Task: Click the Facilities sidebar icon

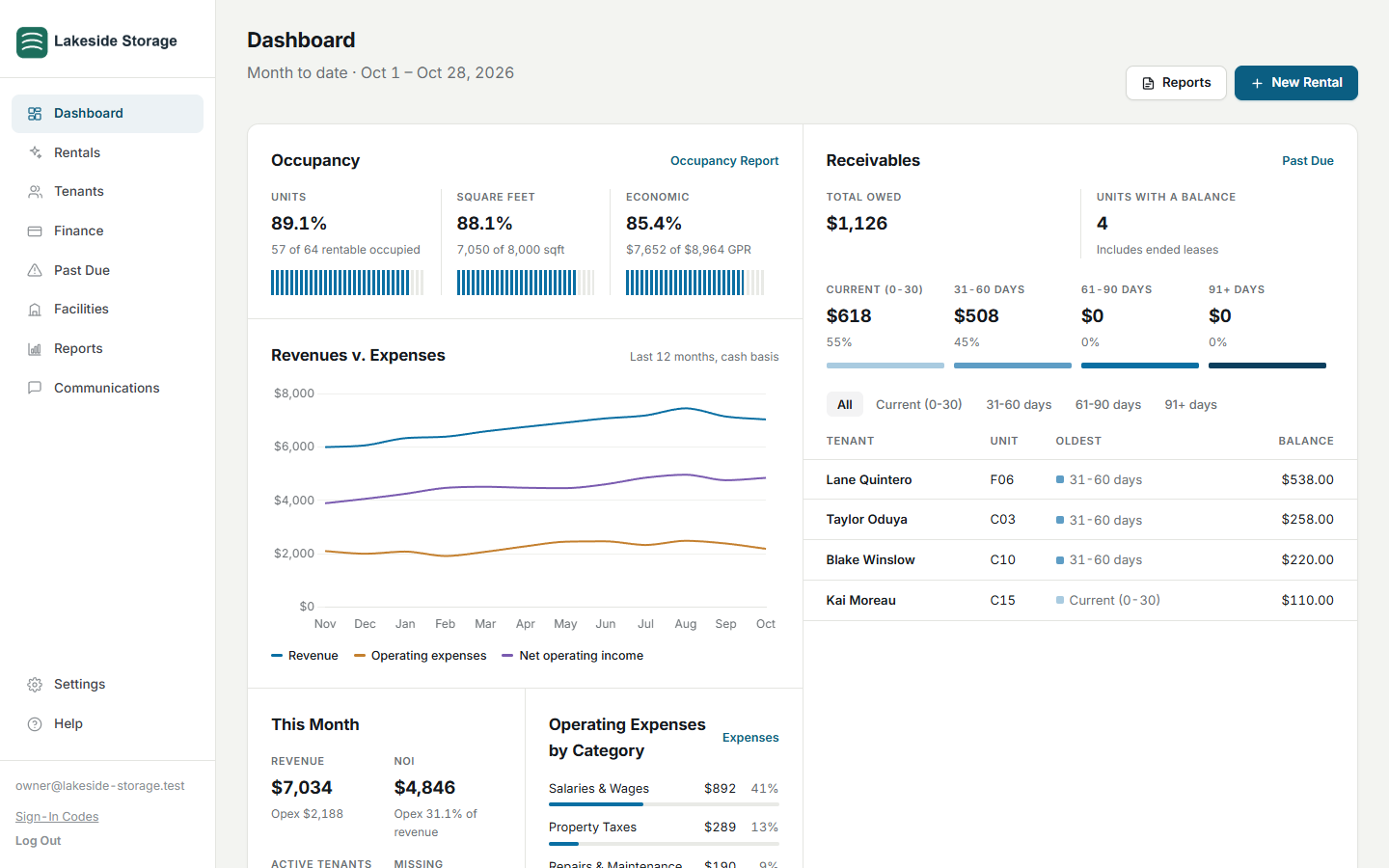Action: (35, 310)
